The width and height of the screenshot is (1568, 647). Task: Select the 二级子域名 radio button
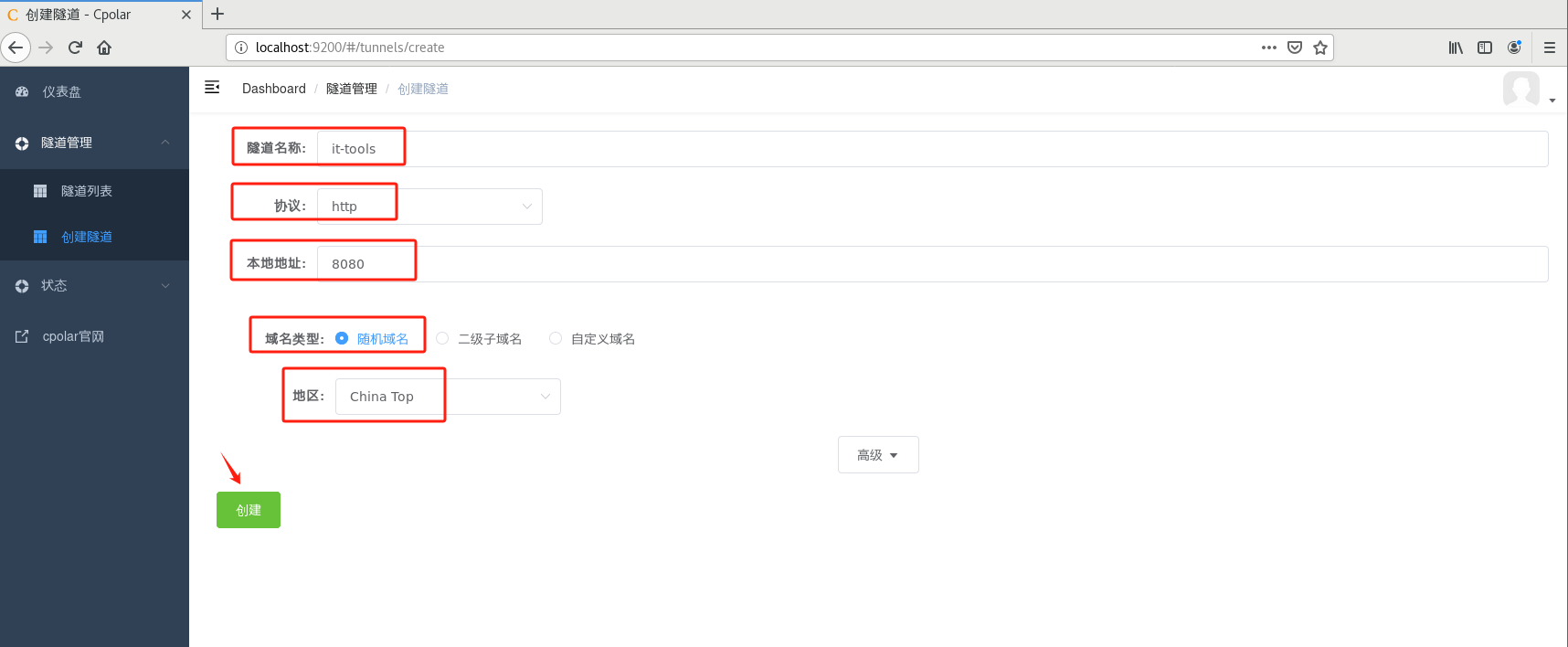(x=442, y=338)
